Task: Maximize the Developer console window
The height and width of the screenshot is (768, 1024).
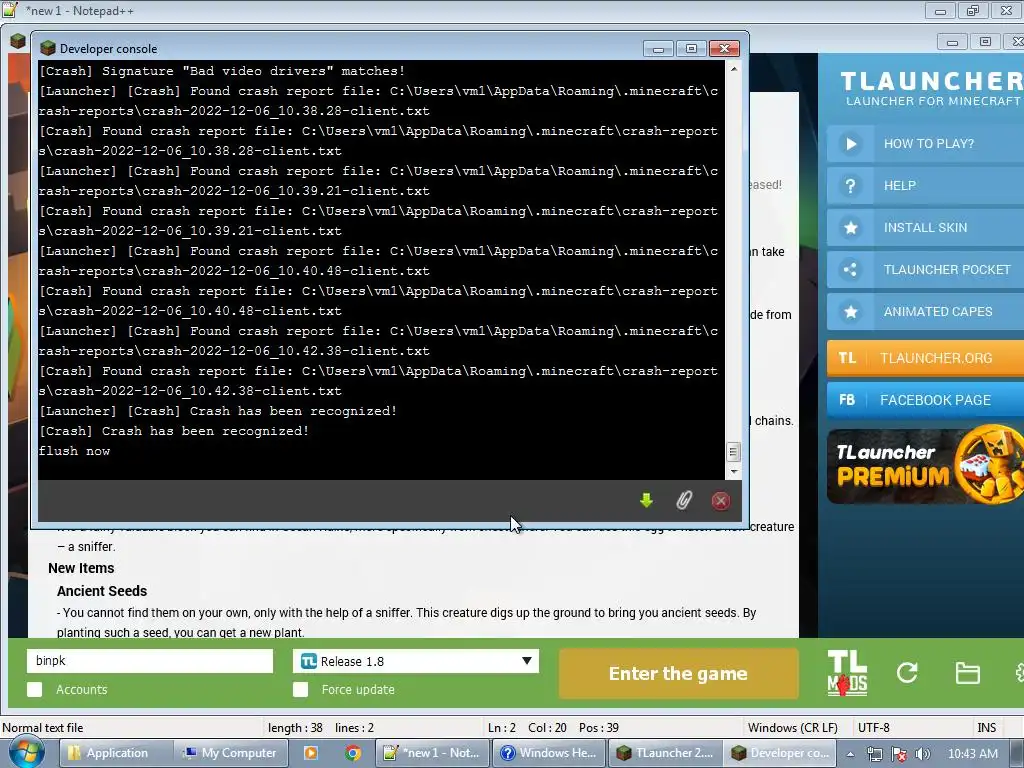Action: (691, 49)
